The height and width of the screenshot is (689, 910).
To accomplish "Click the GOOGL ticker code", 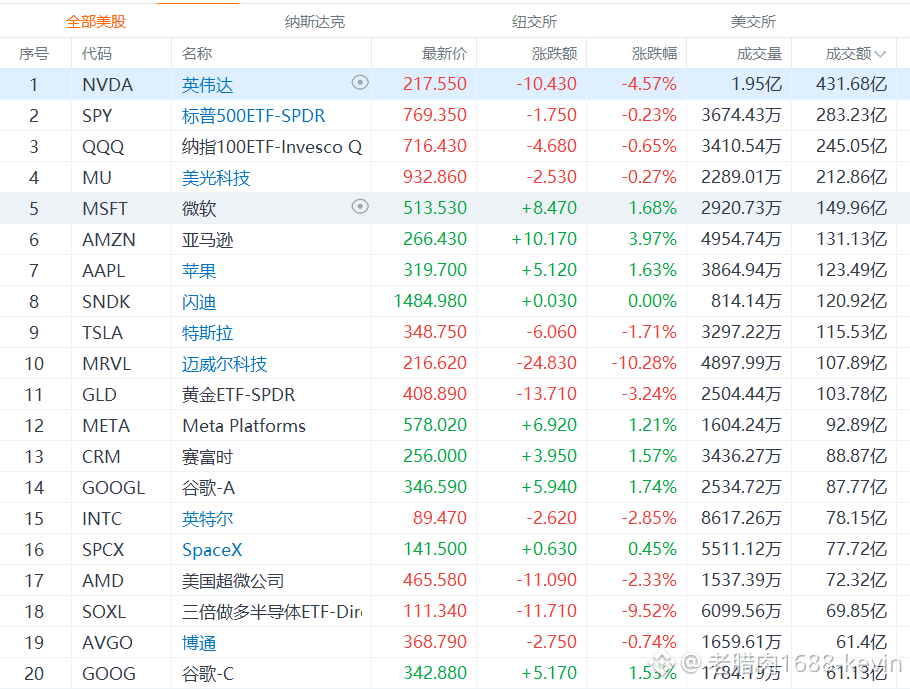I will pyautogui.click(x=114, y=488).
